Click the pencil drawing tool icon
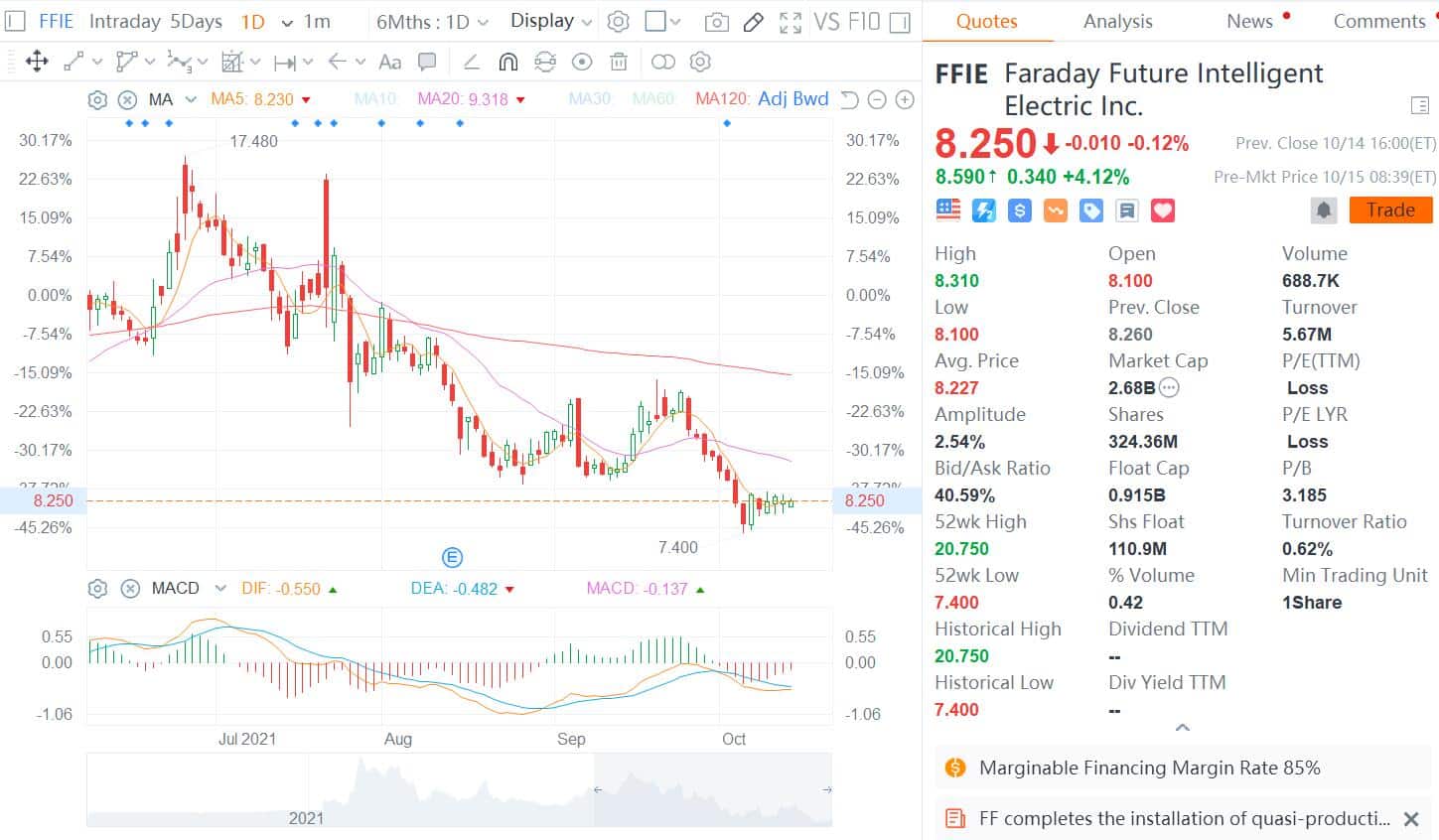The image size is (1439, 840). coord(754,22)
